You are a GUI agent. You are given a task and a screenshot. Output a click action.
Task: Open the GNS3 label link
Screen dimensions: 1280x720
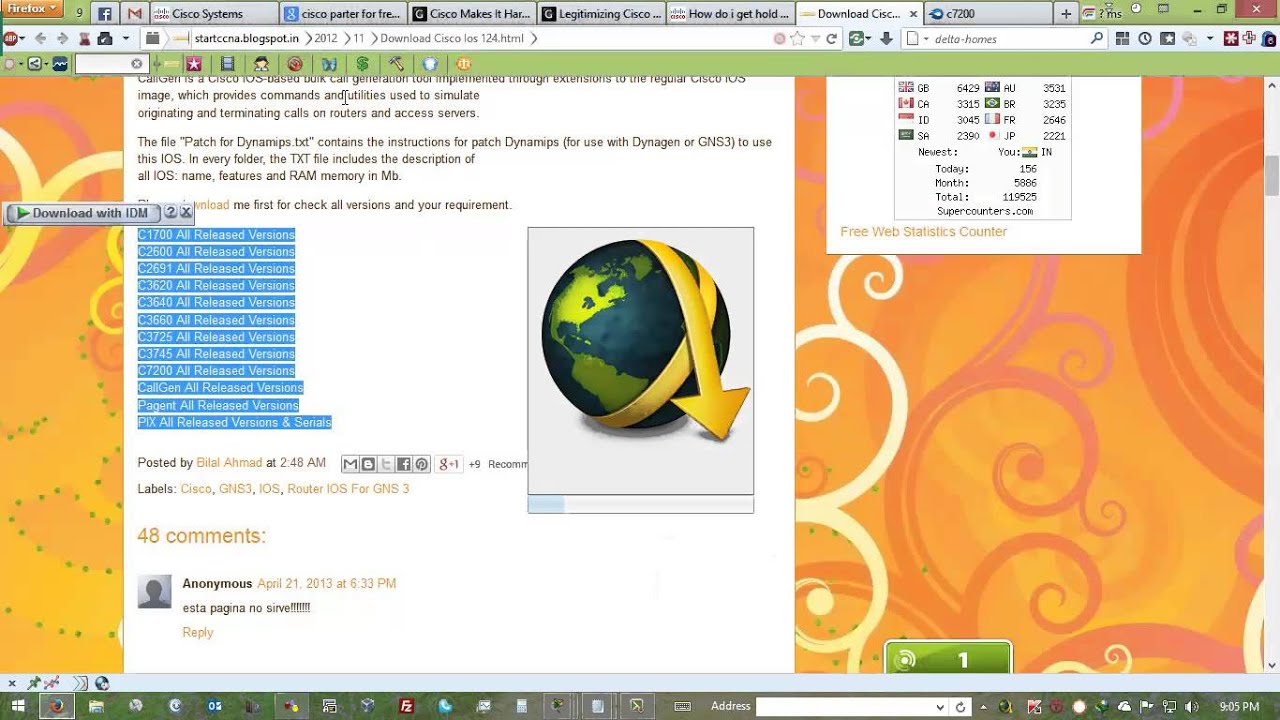[x=235, y=489]
